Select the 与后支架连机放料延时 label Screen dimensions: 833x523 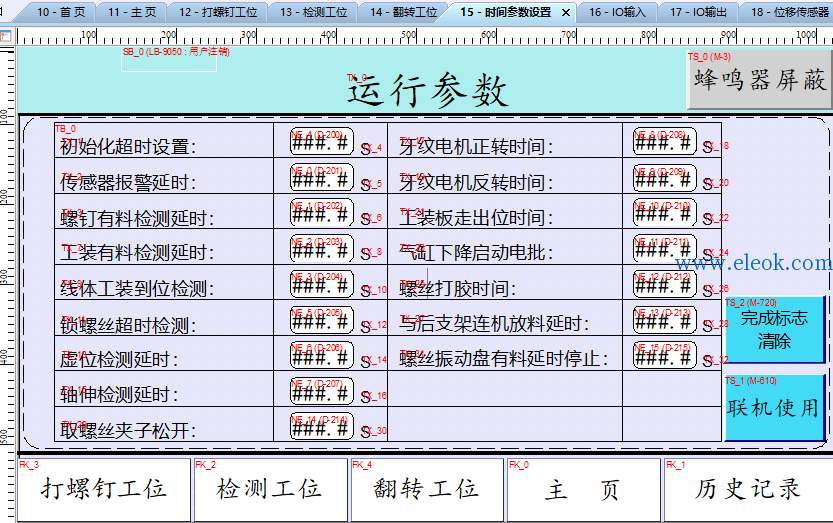tap(495, 323)
